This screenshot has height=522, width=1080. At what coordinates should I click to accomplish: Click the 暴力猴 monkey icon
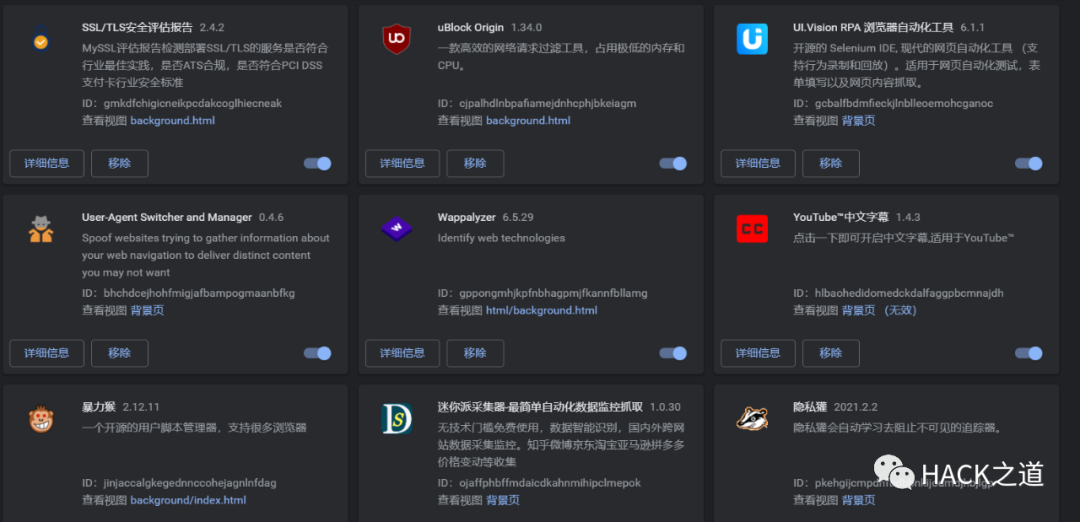click(x=41, y=419)
